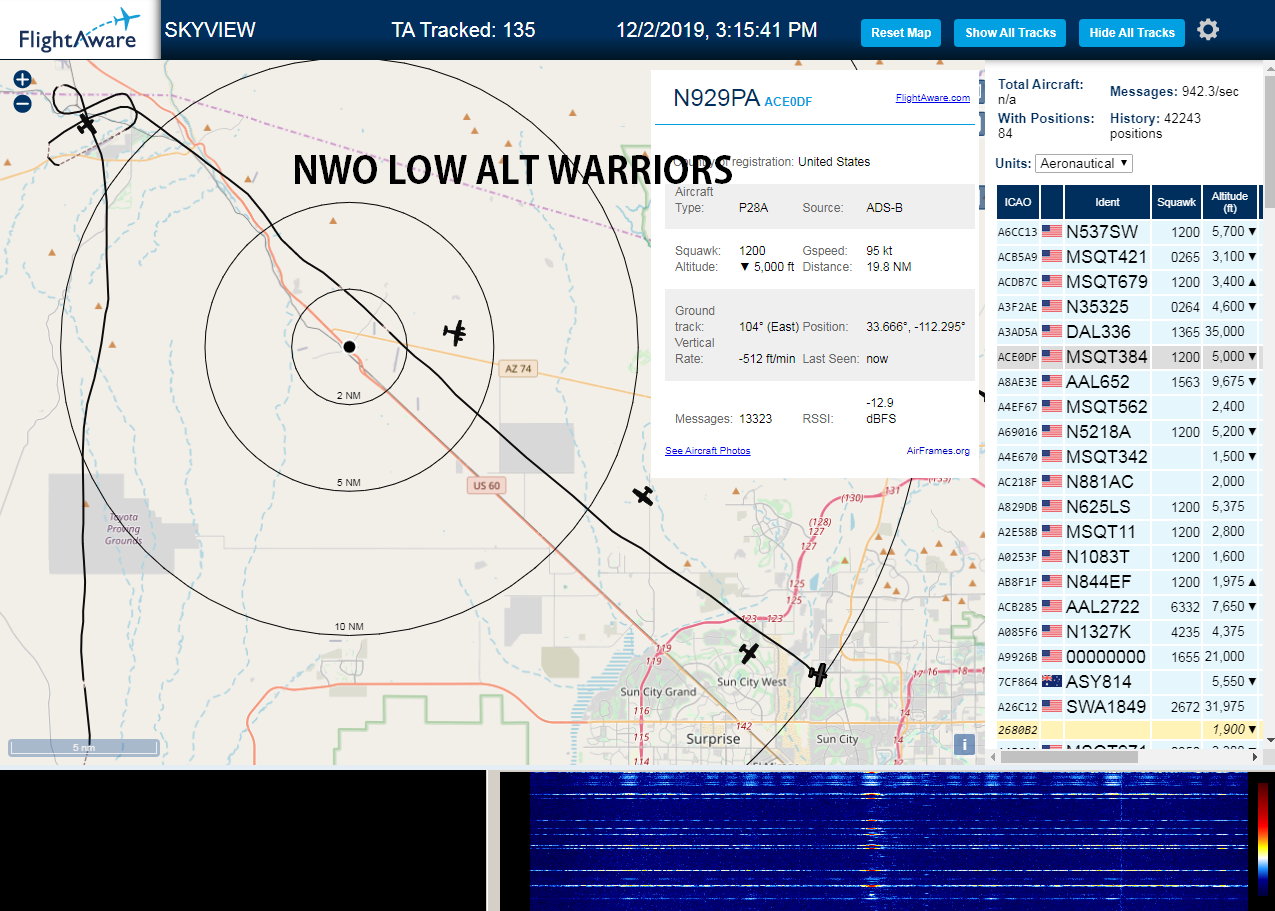Select the 00000000 ident row
Viewport: 1275px width, 911px height.
point(1128,656)
